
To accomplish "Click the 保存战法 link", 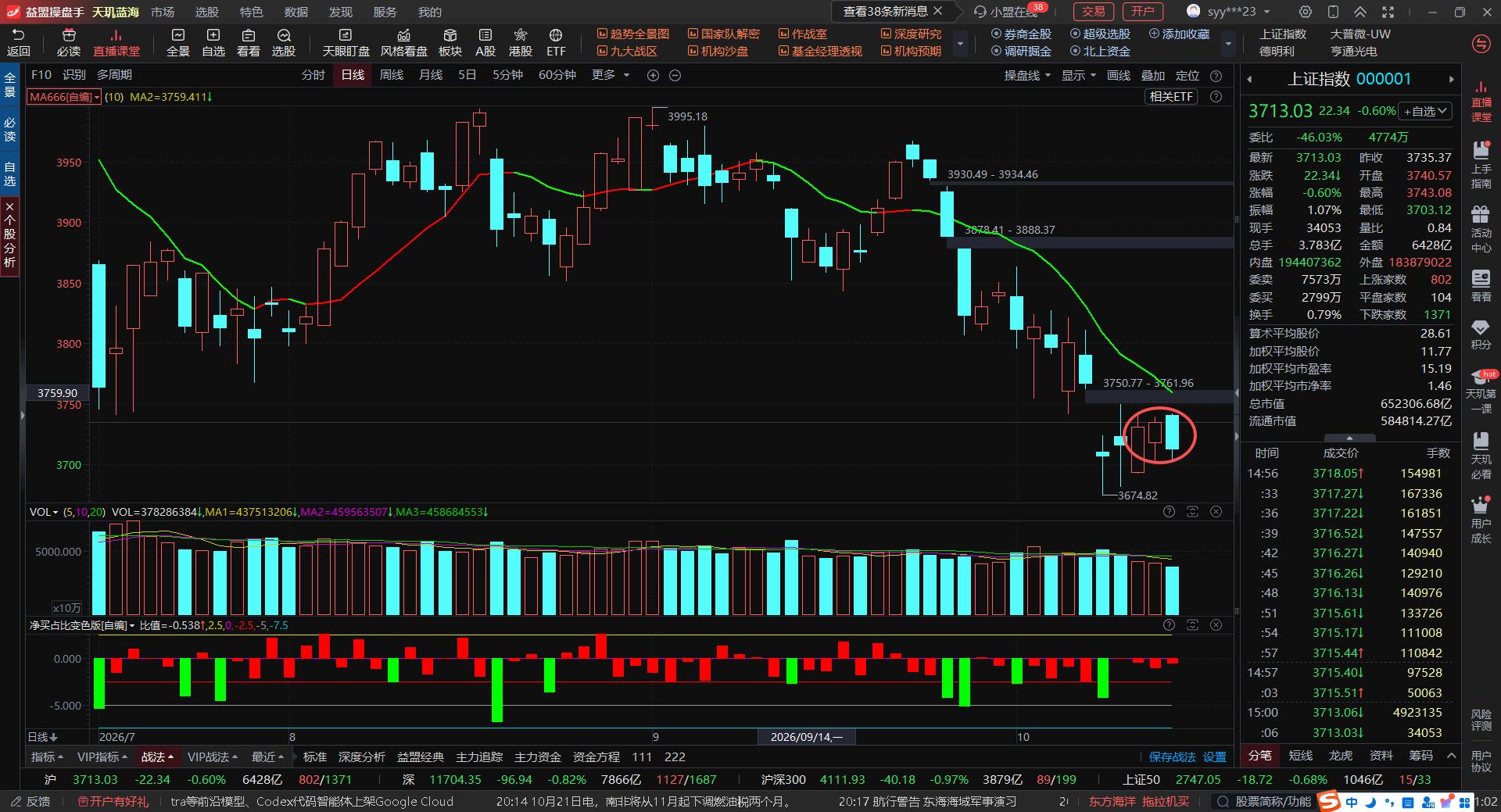I will tap(1172, 757).
